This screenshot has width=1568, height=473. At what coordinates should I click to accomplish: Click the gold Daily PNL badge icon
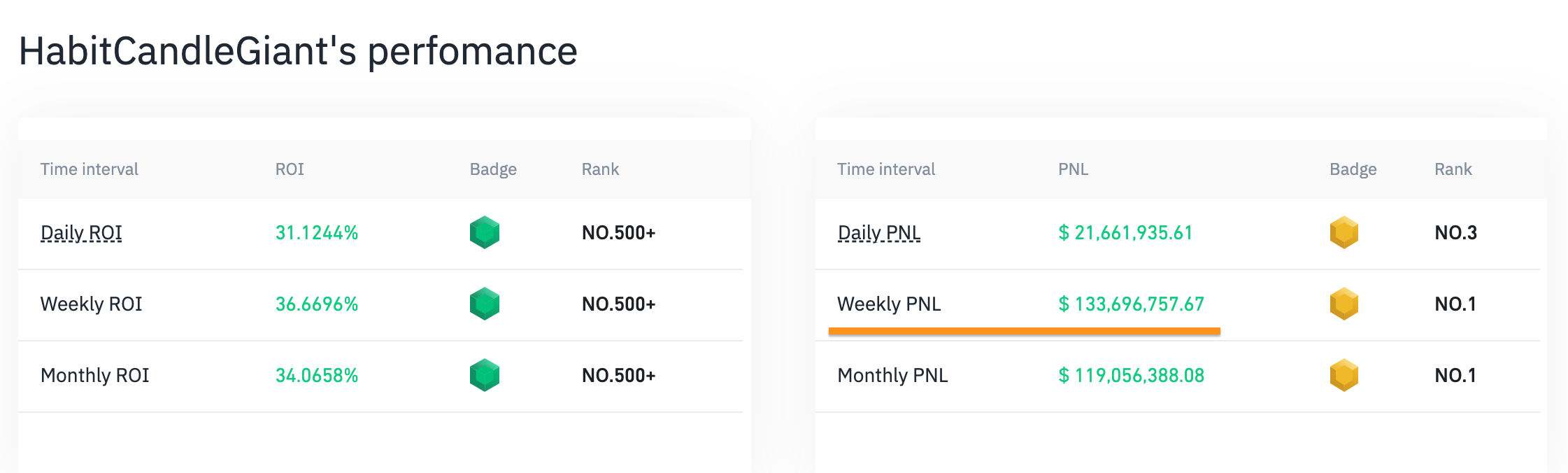[x=1344, y=232]
